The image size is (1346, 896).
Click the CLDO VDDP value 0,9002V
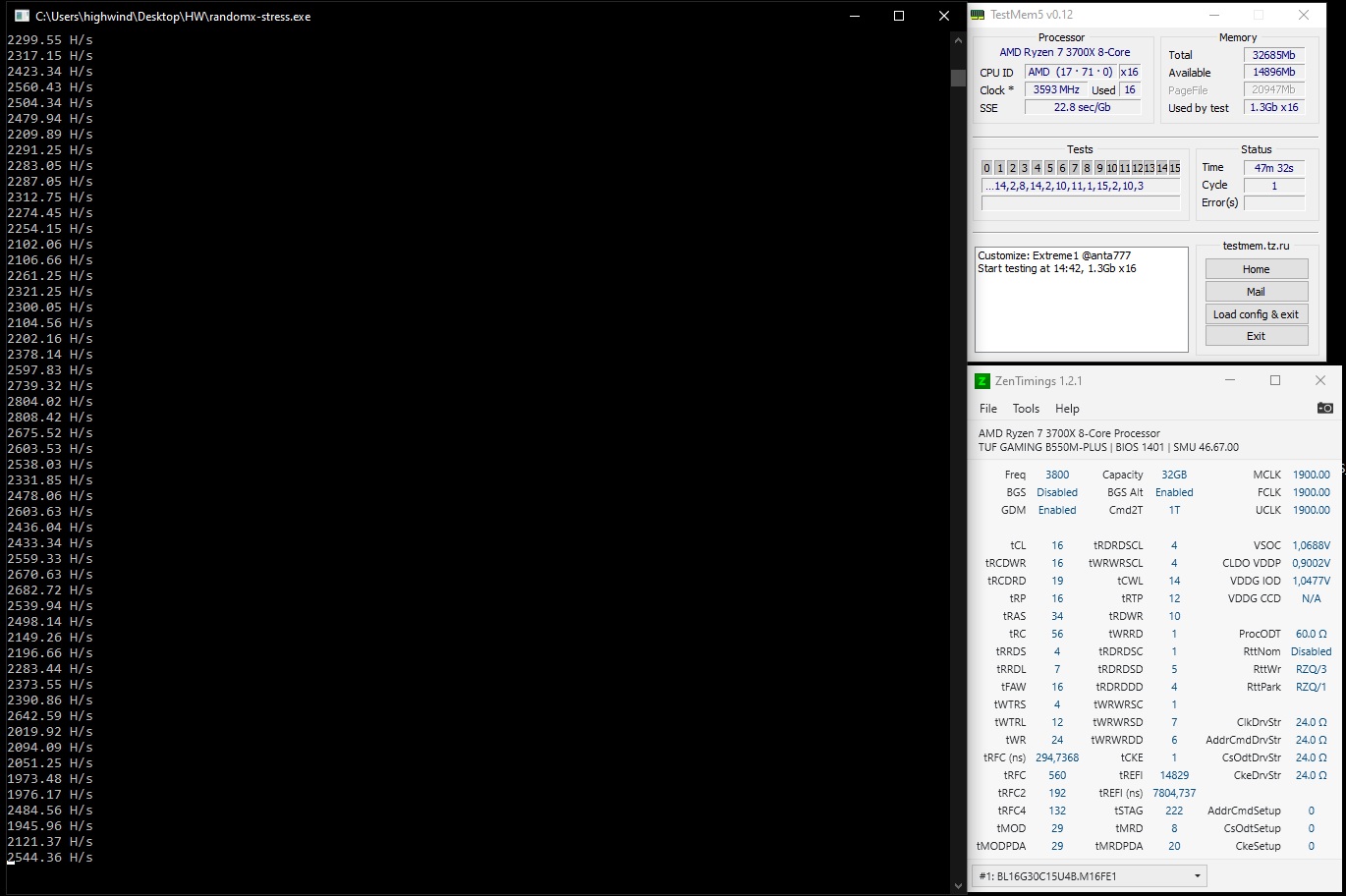(x=1312, y=563)
